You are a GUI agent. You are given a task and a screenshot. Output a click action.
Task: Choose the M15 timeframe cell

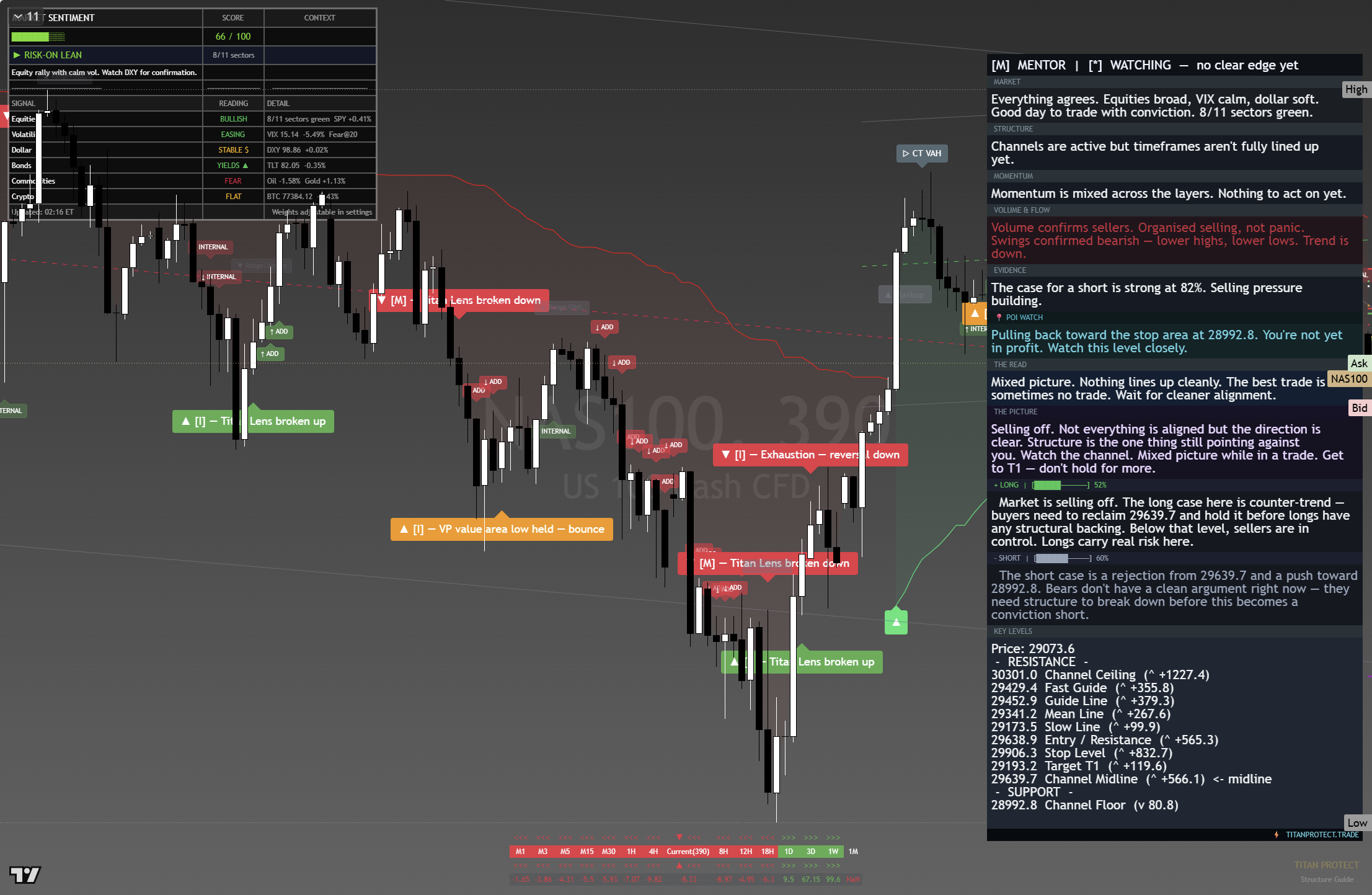tap(587, 852)
